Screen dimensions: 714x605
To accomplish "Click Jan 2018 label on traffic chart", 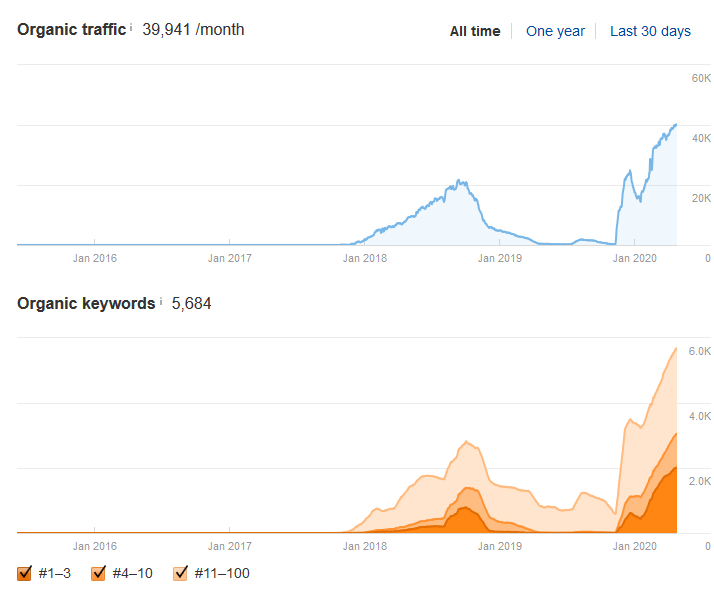I will (365, 258).
